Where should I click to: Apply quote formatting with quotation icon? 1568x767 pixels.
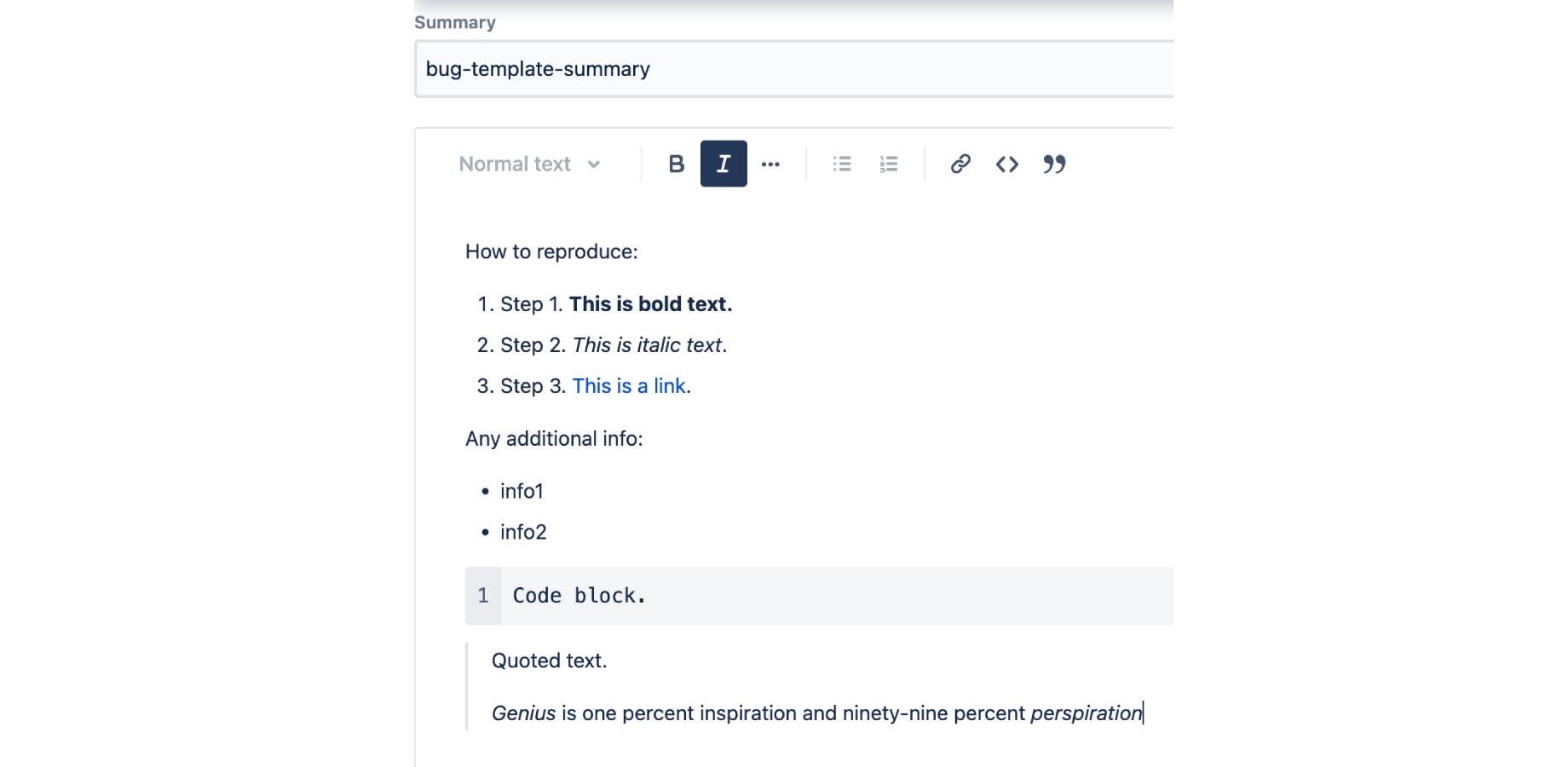(1054, 164)
